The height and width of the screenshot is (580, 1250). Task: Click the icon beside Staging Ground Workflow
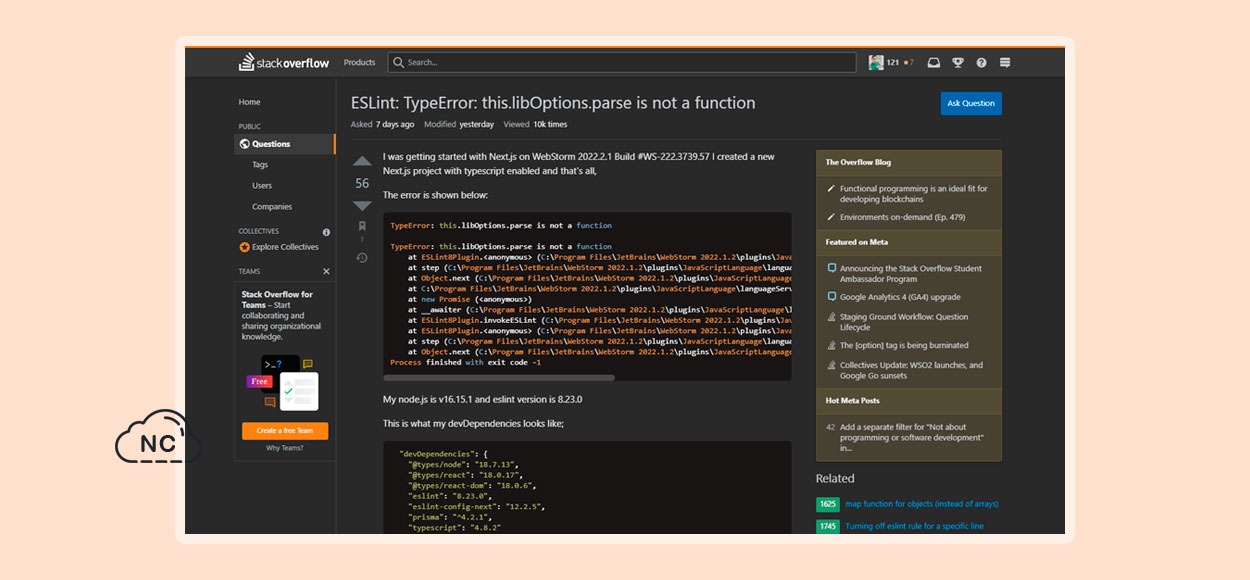coord(831,317)
